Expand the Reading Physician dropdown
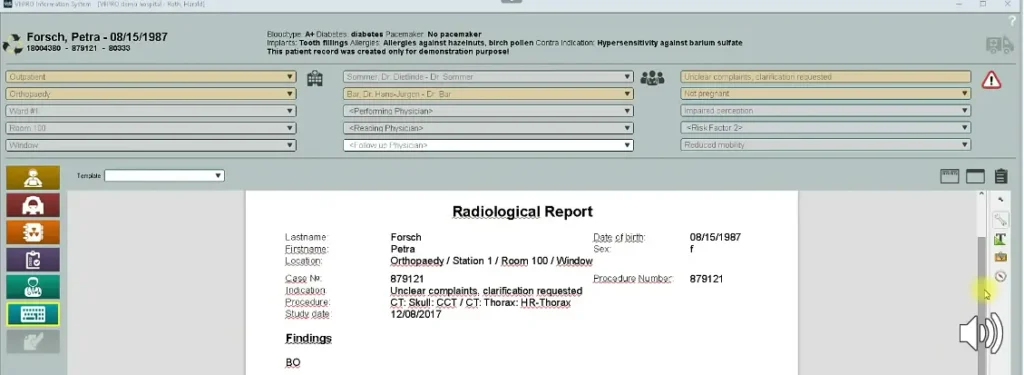 click(x=488, y=128)
